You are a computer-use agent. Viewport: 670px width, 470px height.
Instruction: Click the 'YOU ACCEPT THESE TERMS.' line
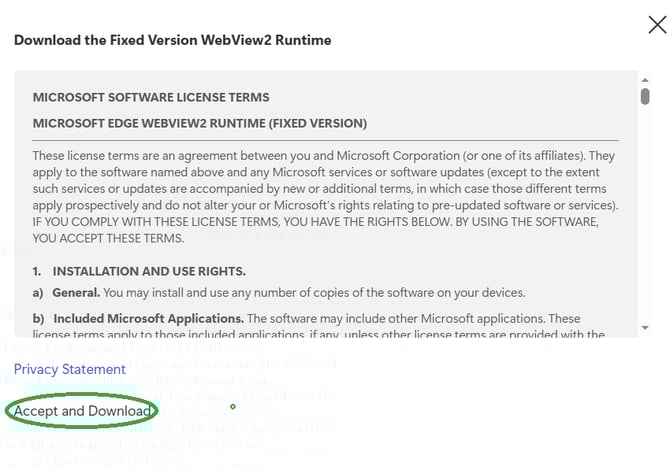[x=109, y=237]
